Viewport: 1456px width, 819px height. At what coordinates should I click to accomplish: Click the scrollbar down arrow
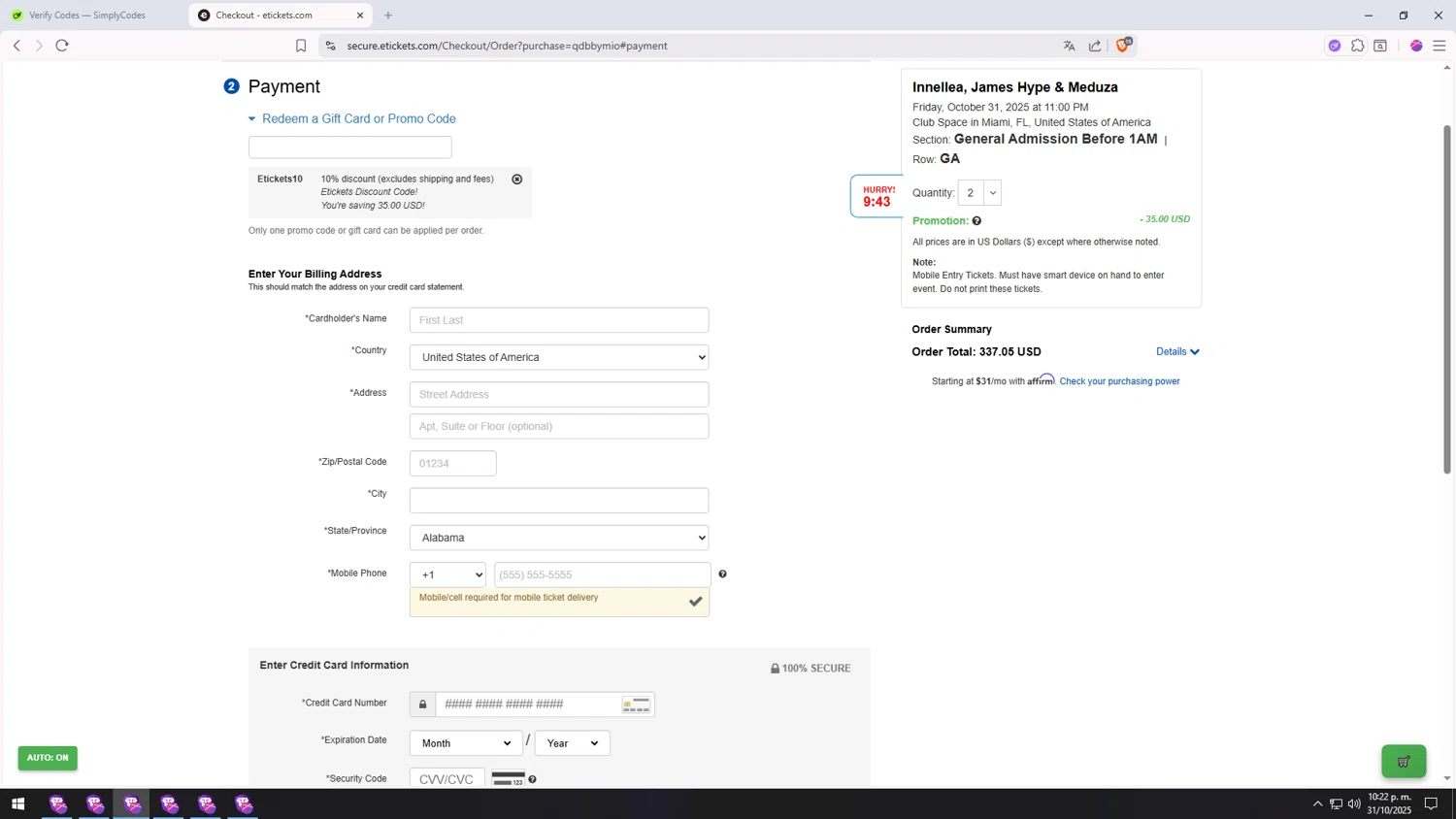tap(1447, 778)
